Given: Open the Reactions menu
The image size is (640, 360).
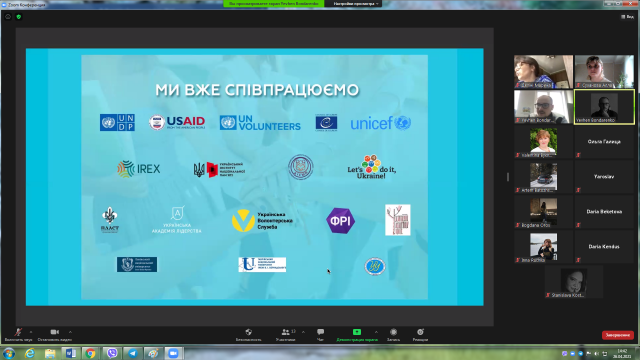Looking at the screenshot, I should click(x=420, y=335).
